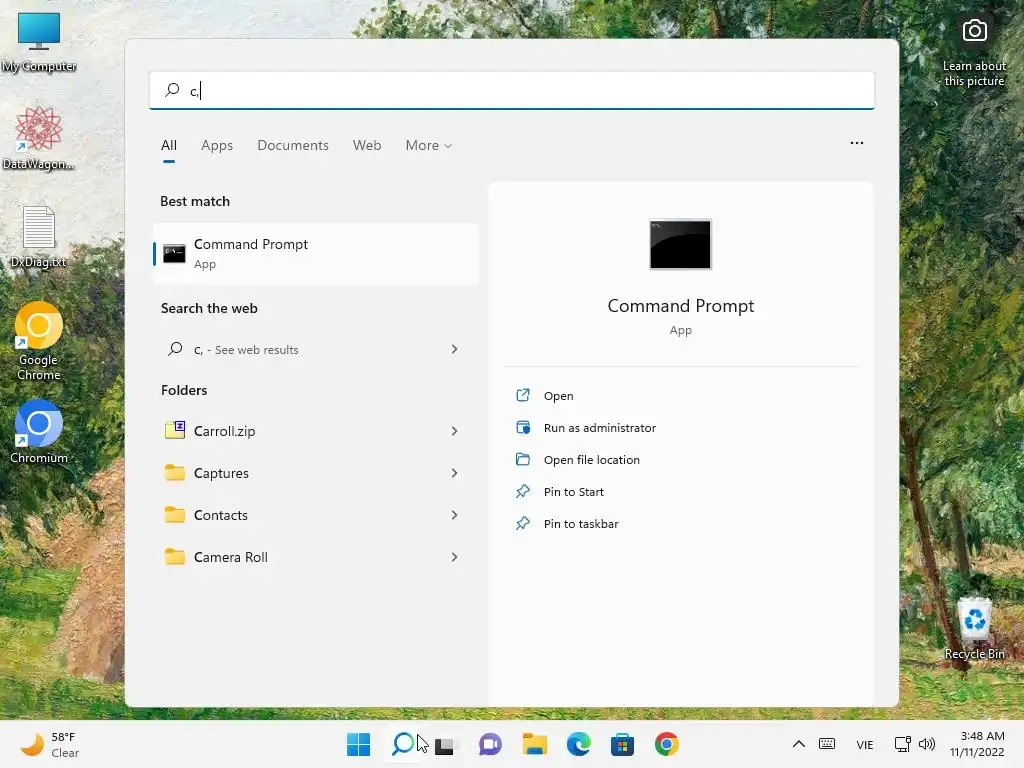Click the Captures folder icon
The width and height of the screenshot is (1024, 768).
click(174, 472)
